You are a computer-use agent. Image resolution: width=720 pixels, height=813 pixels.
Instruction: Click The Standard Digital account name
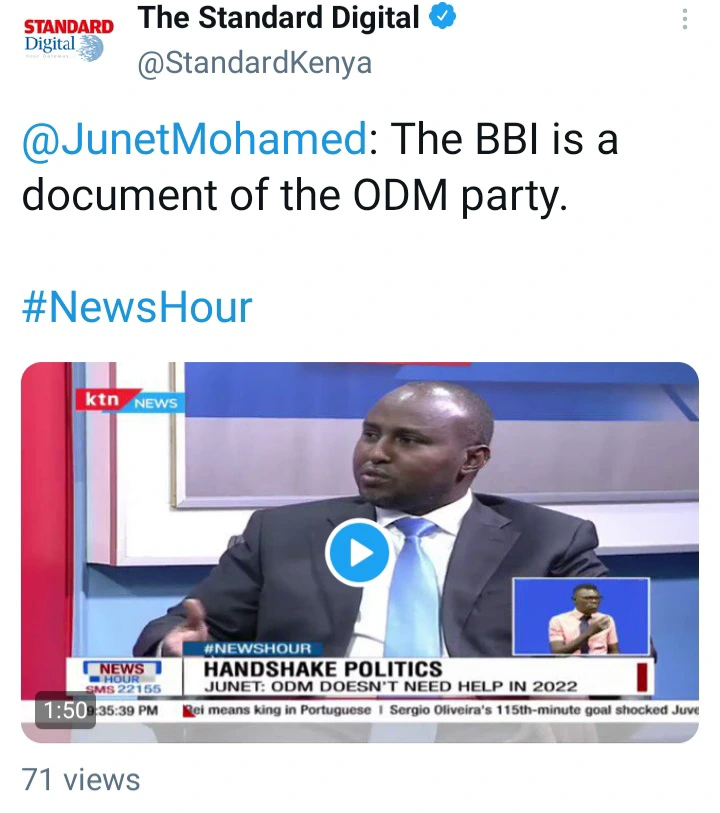pyautogui.click(x=278, y=18)
